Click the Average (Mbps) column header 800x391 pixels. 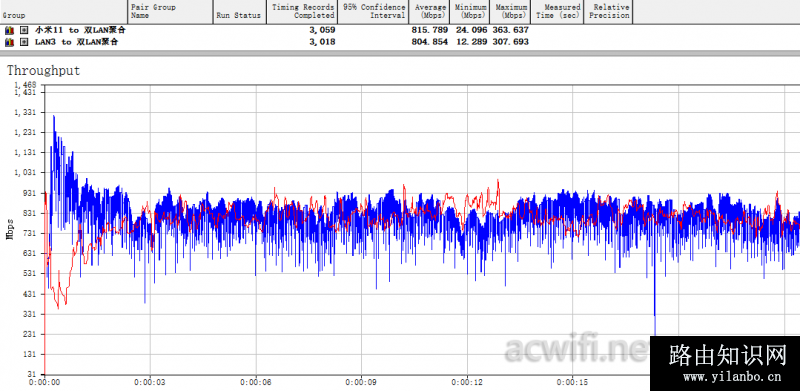pyautogui.click(x=430, y=12)
